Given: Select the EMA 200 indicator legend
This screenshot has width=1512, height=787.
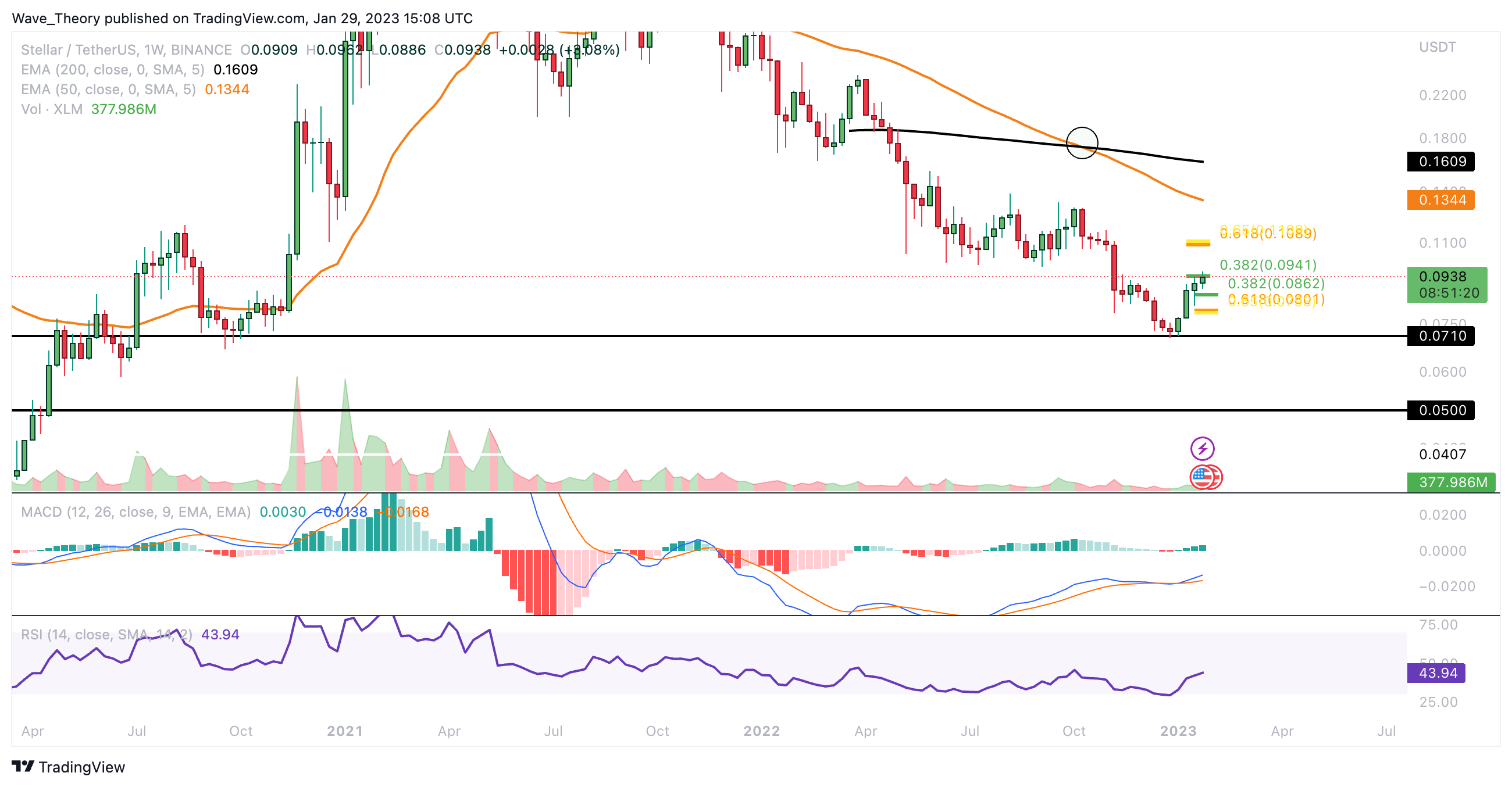Looking at the screenshot, I should point(112,70).
